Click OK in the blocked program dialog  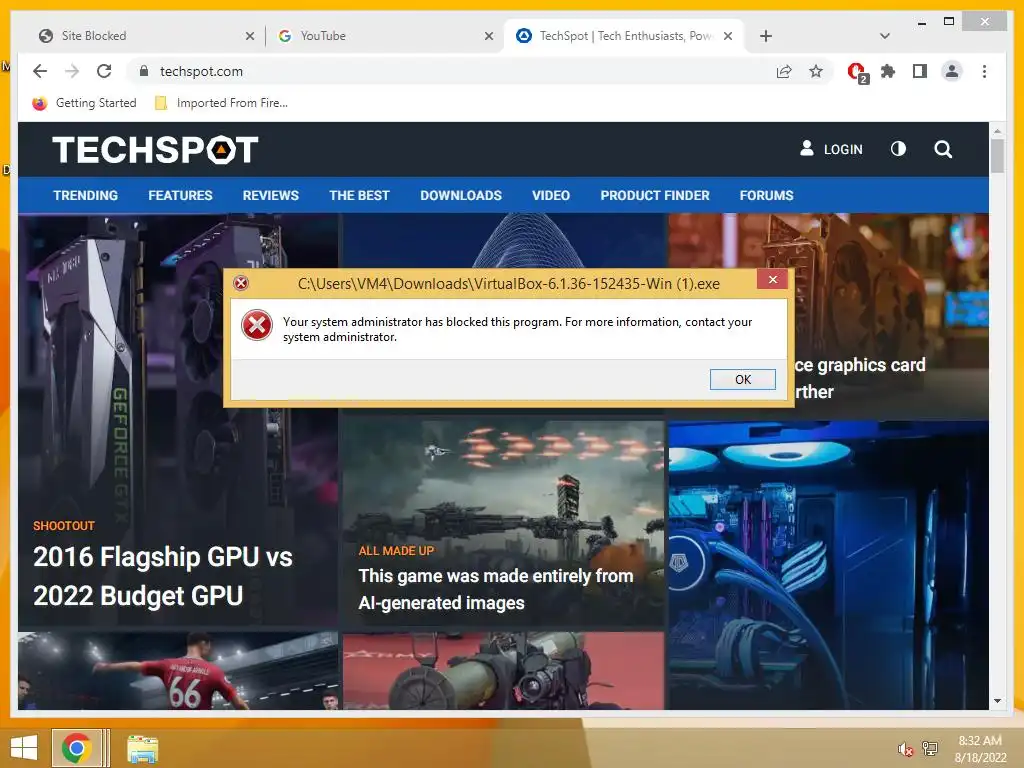coord(743,379)
